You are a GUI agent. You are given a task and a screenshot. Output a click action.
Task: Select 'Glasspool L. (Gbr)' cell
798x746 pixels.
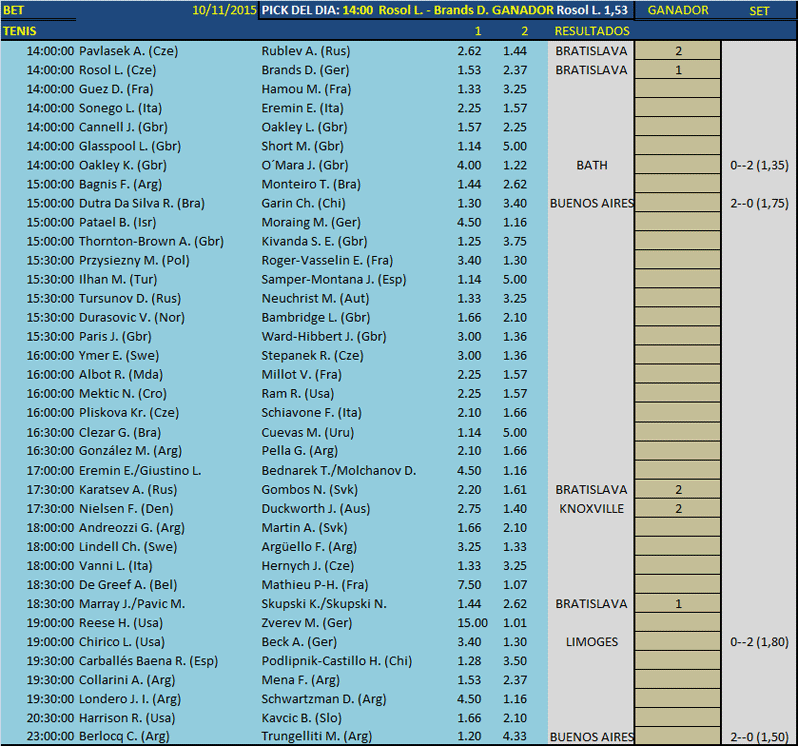click(130, 146)
